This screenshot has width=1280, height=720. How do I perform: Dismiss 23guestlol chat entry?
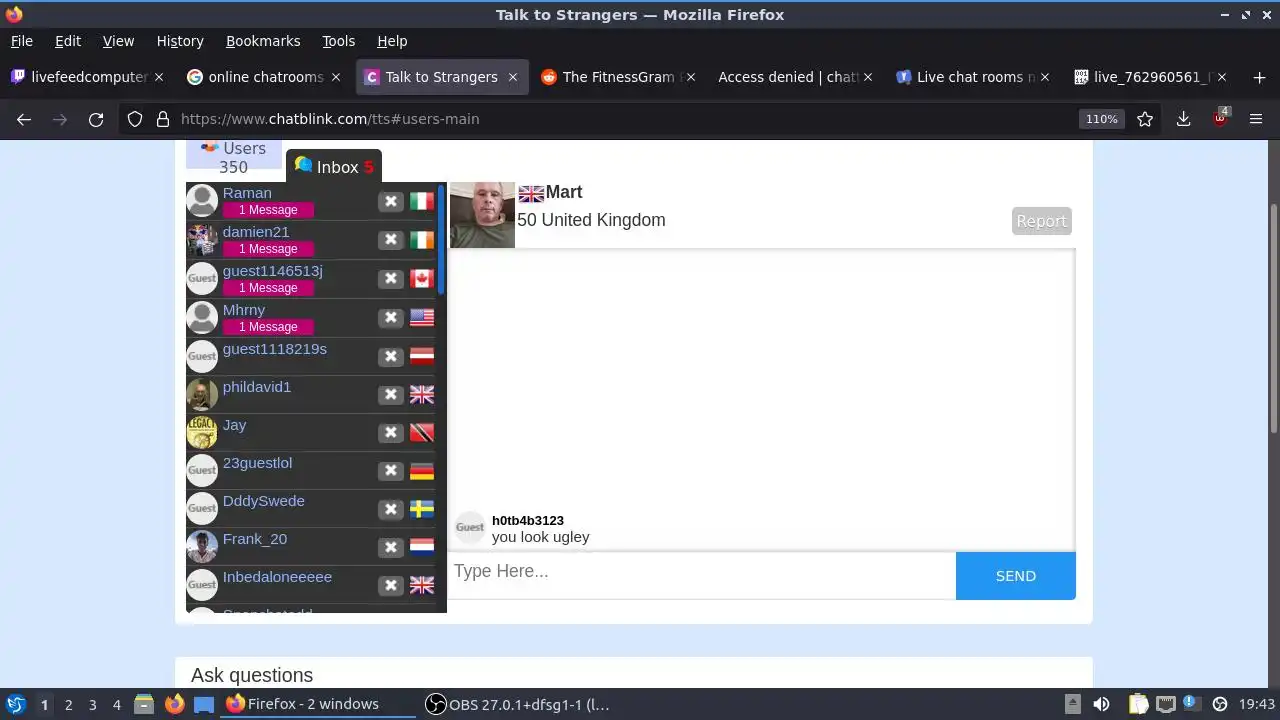(391, 470)
